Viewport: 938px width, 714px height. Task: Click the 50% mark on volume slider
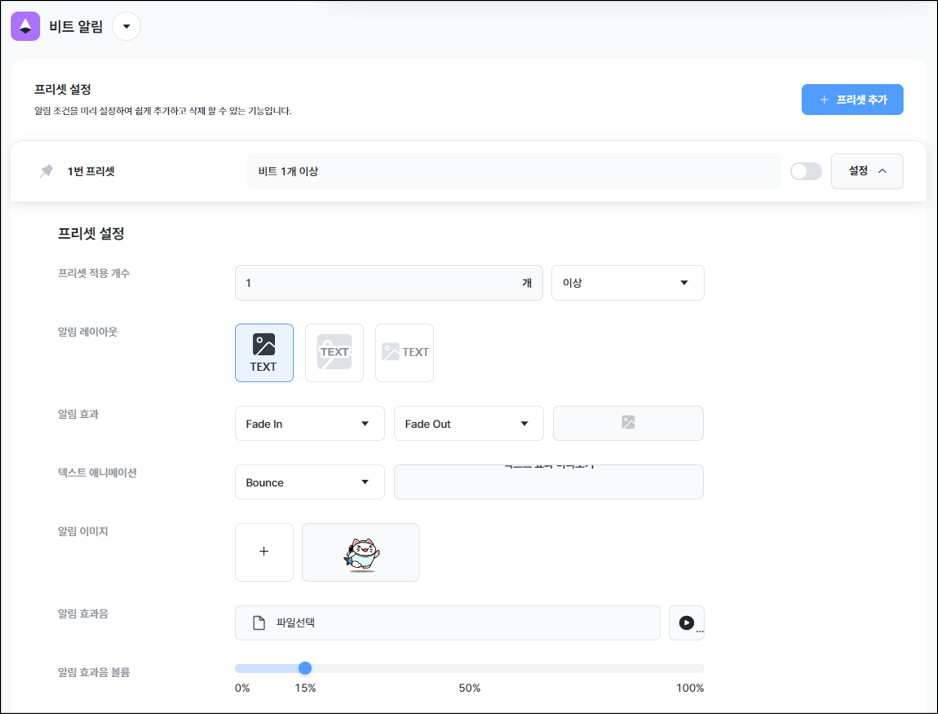click(x=469, y=688)
